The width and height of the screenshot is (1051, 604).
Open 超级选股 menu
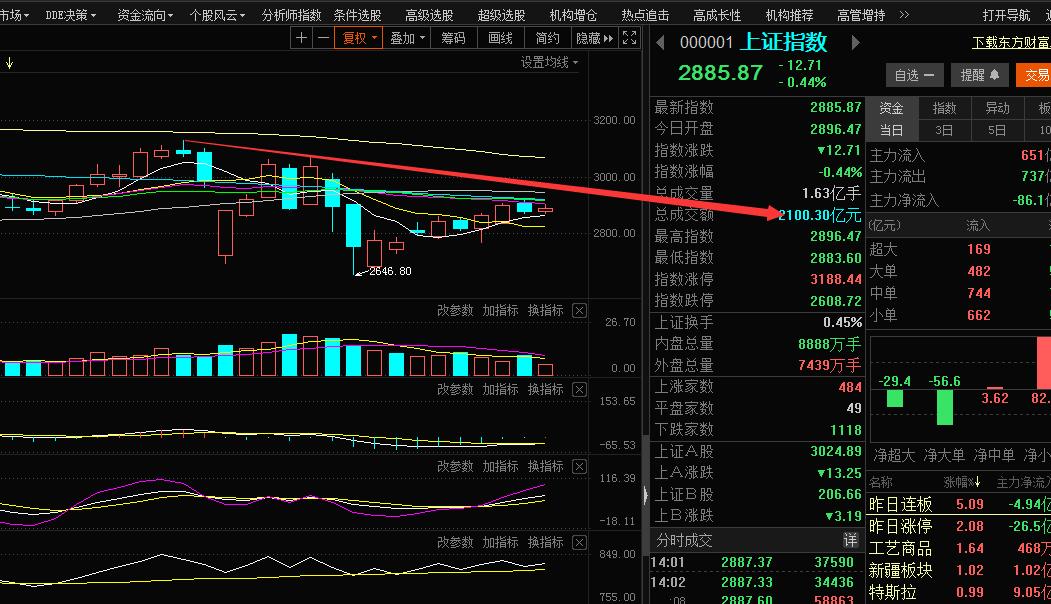501,15
